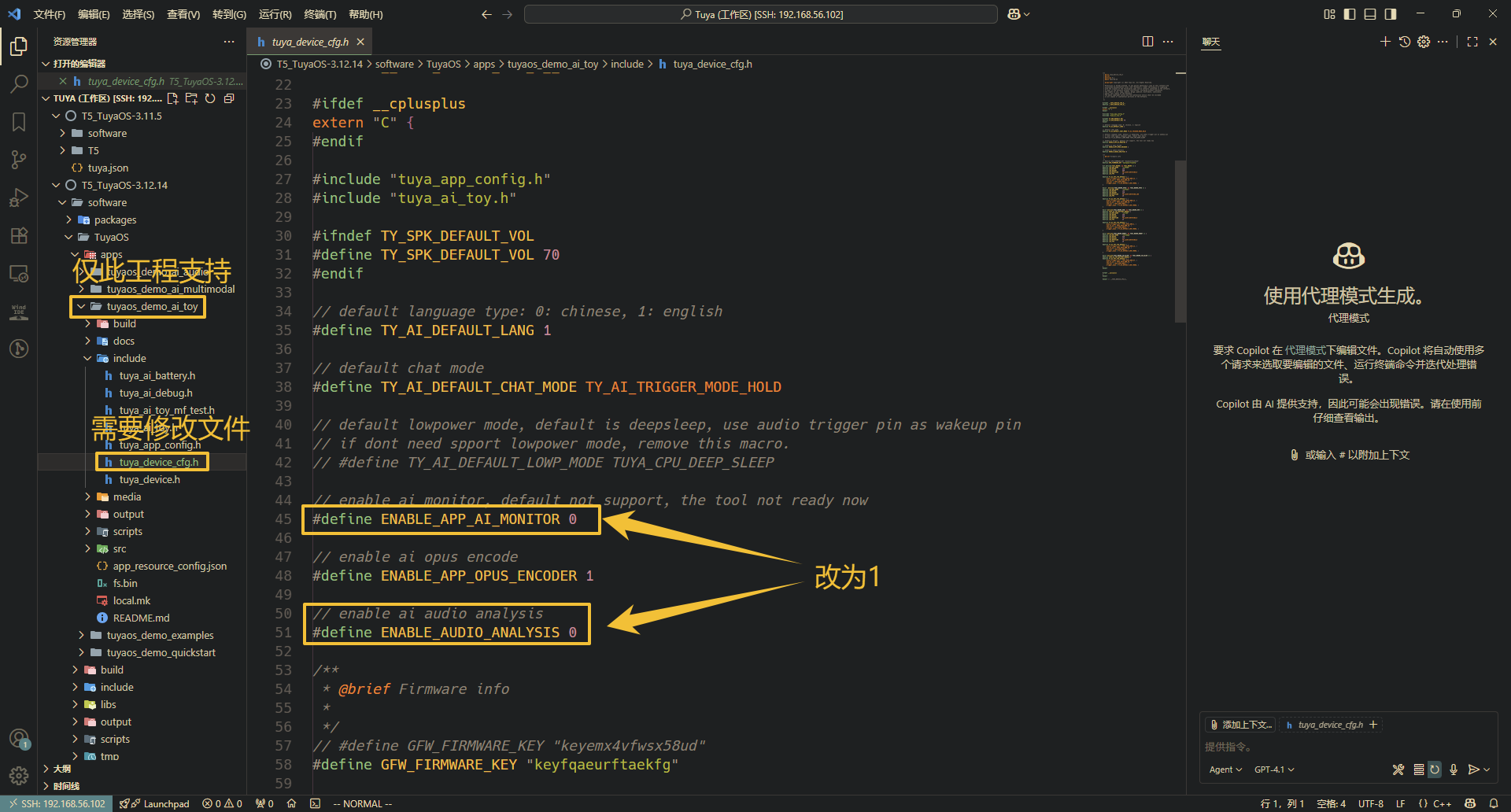This screenshot has width=1511, height=812.
Task: Open tuya_device.h in the explorer
Action: pos(150,479)
